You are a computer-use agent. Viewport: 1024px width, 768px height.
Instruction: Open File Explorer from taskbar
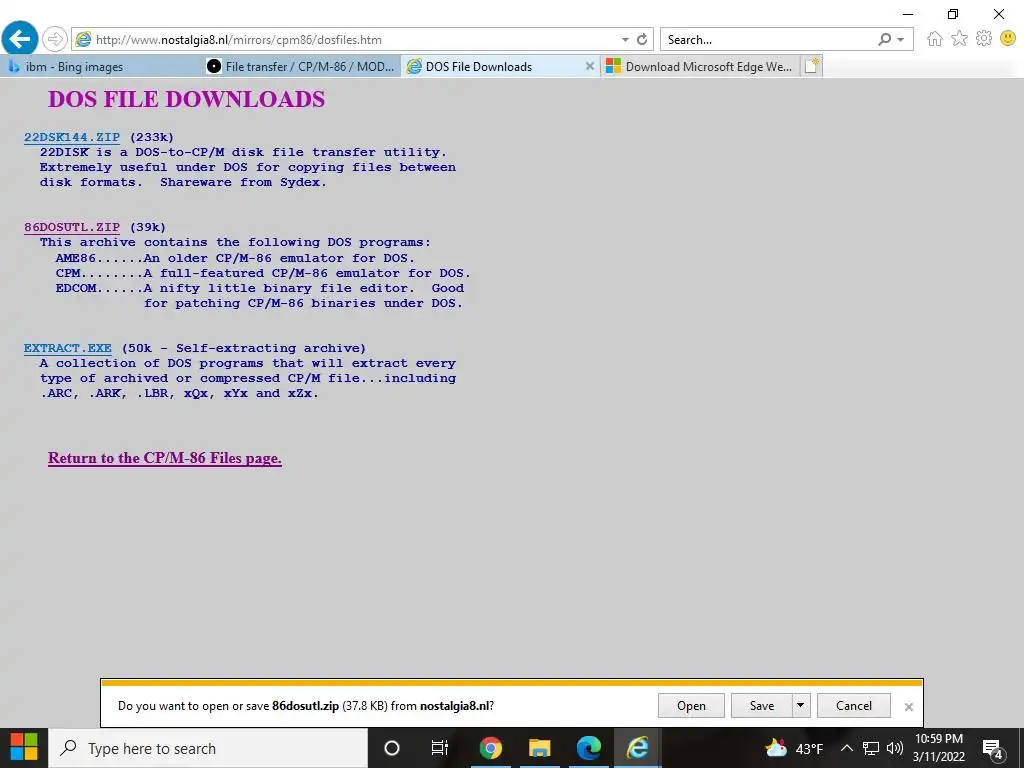(539, 748)
